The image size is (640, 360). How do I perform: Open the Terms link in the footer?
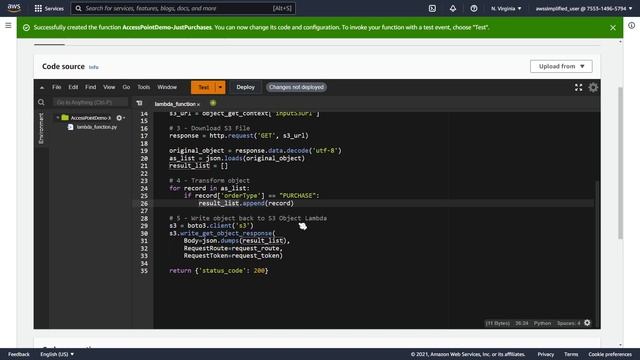tap(571, 354)
